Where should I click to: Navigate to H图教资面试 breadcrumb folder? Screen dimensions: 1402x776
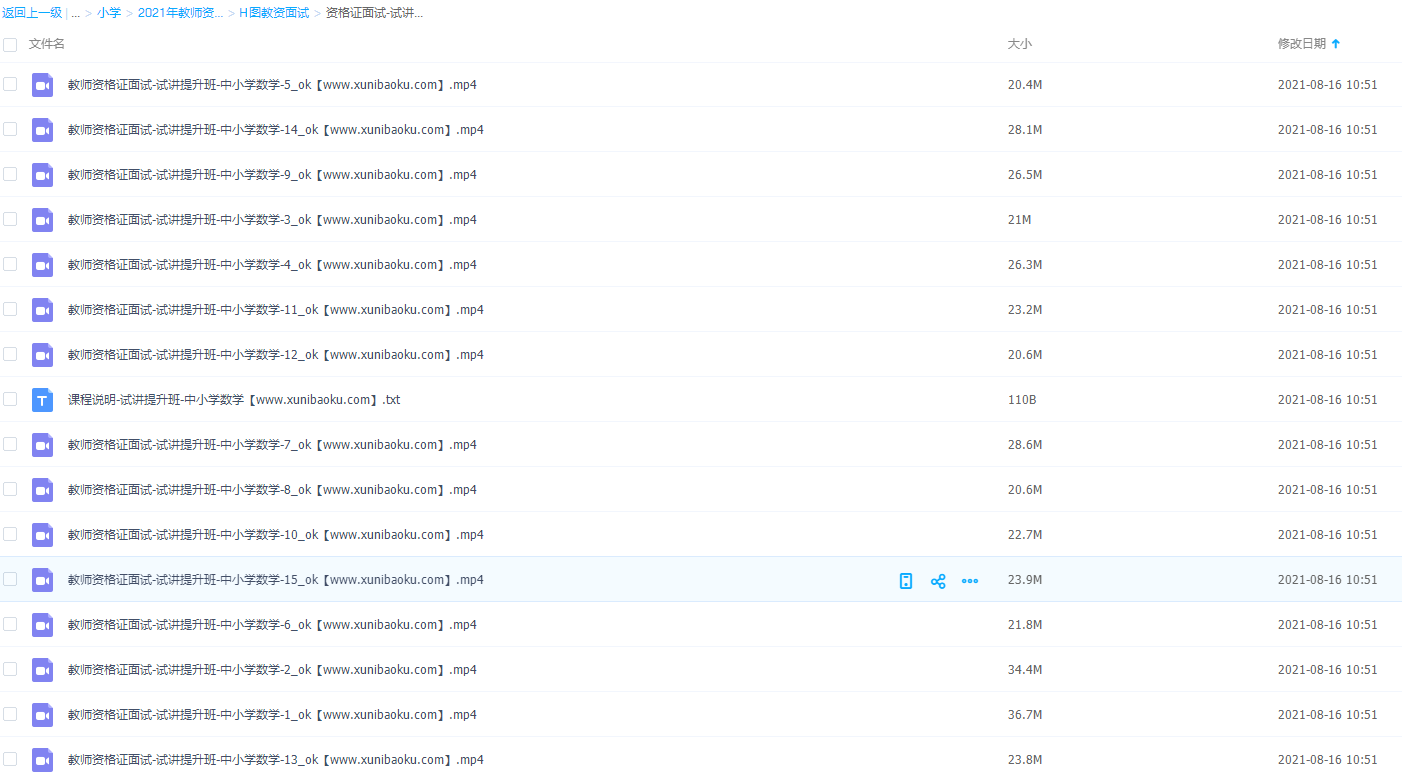[x=274, y=13]
